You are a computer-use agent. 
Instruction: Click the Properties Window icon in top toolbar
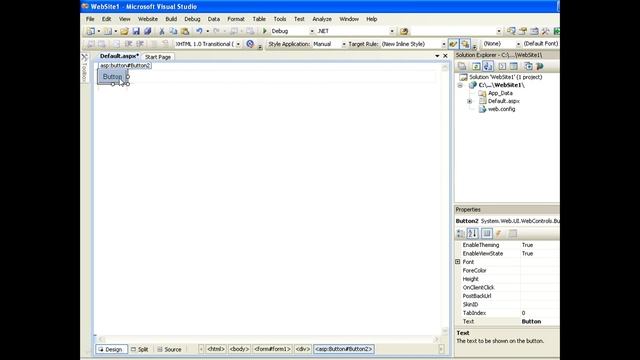point(522,31)
